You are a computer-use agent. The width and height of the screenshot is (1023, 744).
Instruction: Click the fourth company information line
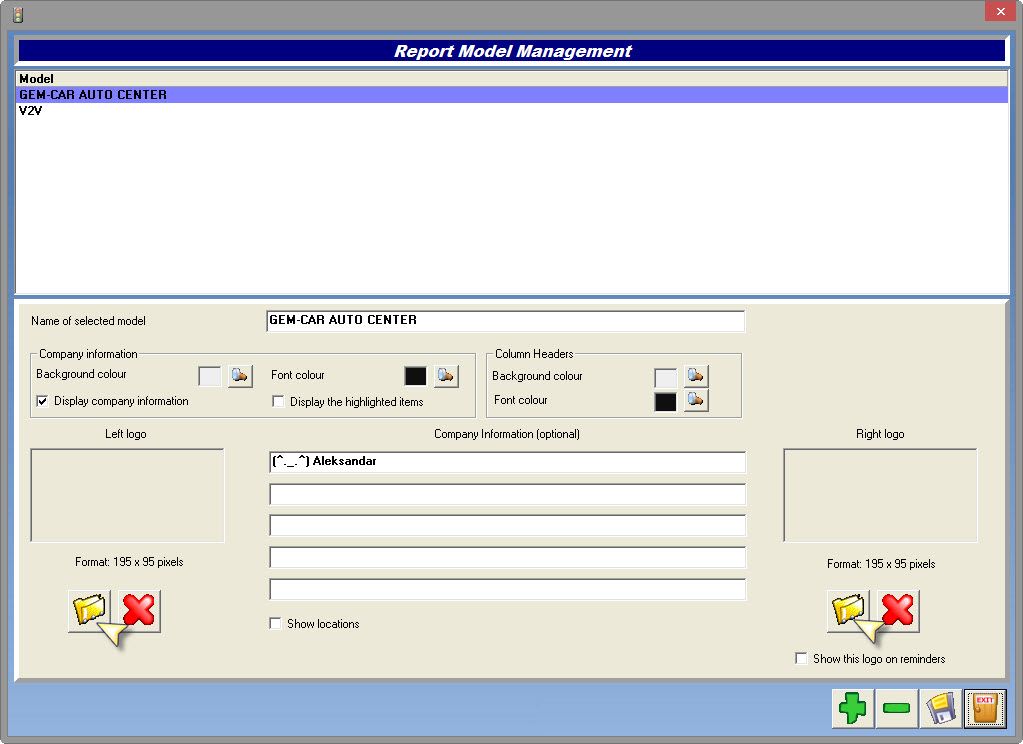point(508,557)
